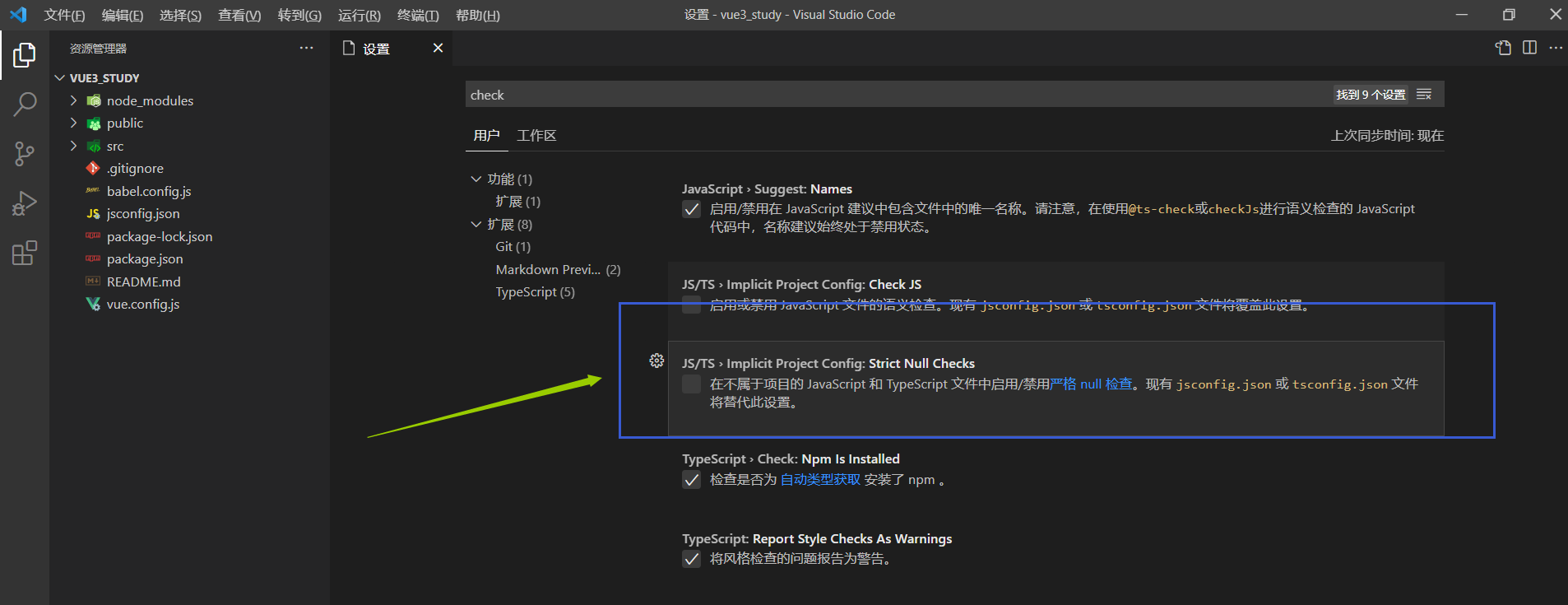Screen dimensions: 1568x605
Task: Open the 终端(T) menu
Action: click(x=418, y=15)
